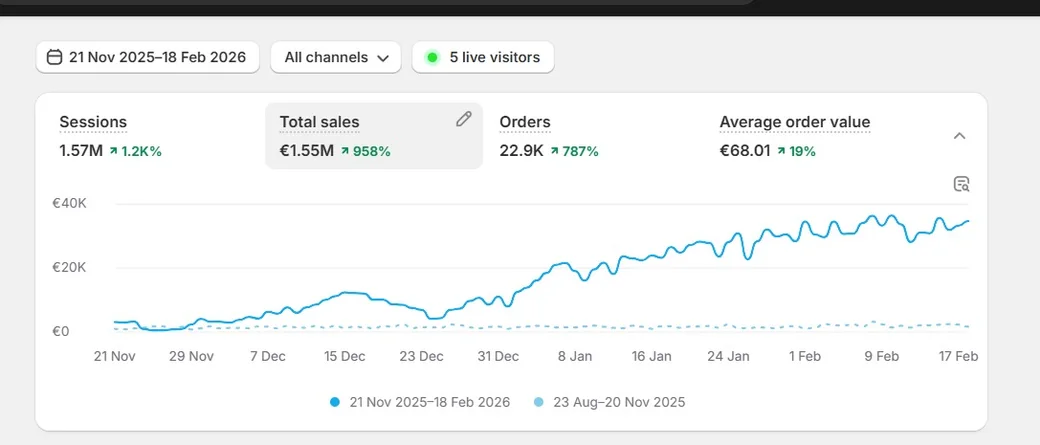Click the 22.9K orders value

point(521,151)
